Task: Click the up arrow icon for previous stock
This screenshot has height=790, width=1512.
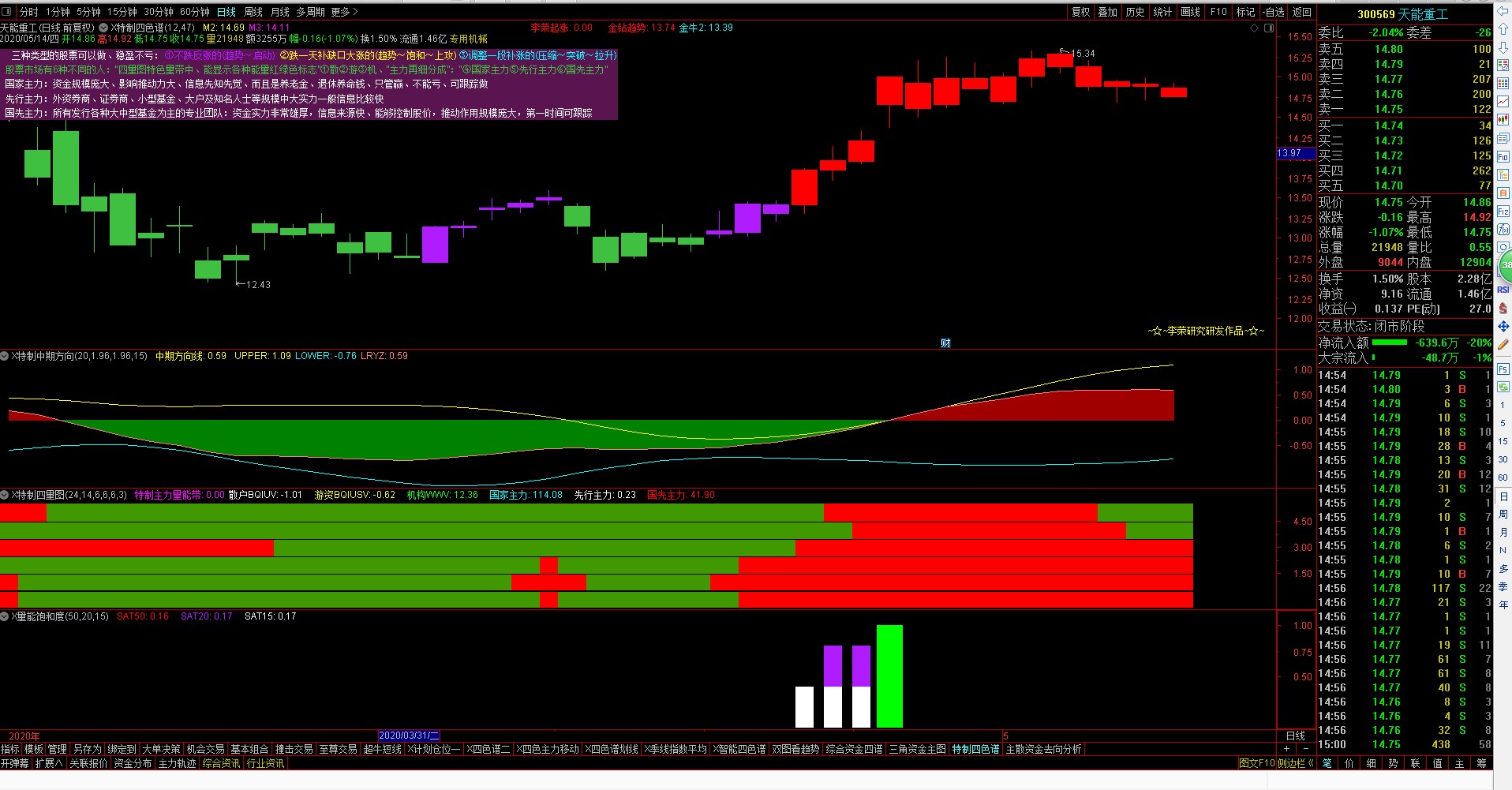Action: (1503, 28)
